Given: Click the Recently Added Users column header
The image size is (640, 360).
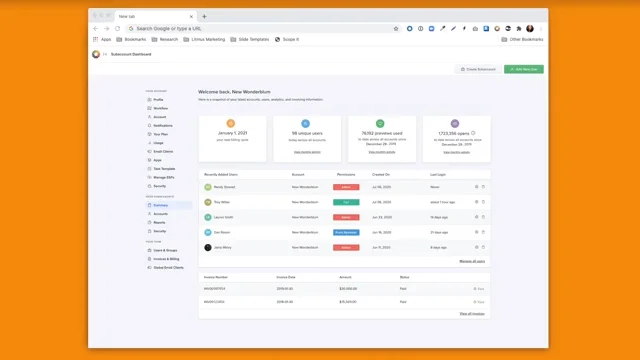Looking at the screenshot, I should 221,175.
